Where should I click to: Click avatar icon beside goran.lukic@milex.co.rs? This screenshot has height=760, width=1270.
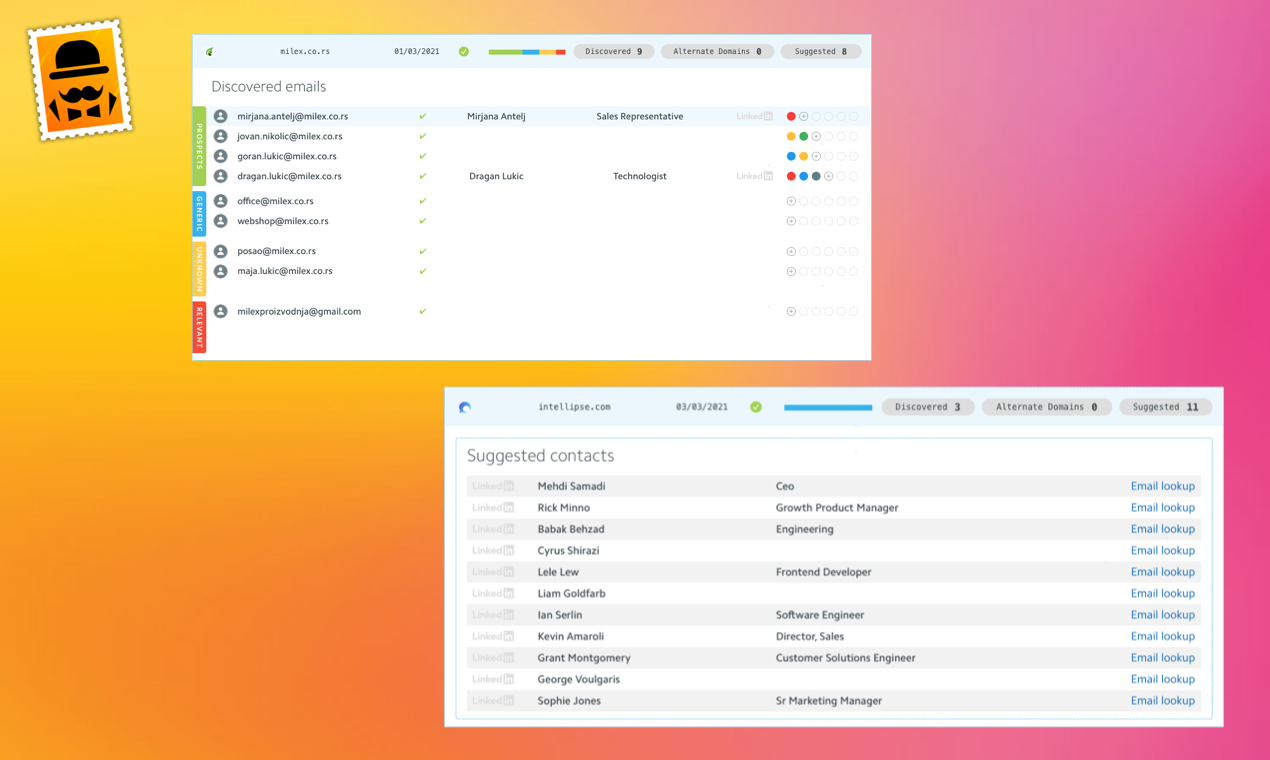click(x=221, y=156)
